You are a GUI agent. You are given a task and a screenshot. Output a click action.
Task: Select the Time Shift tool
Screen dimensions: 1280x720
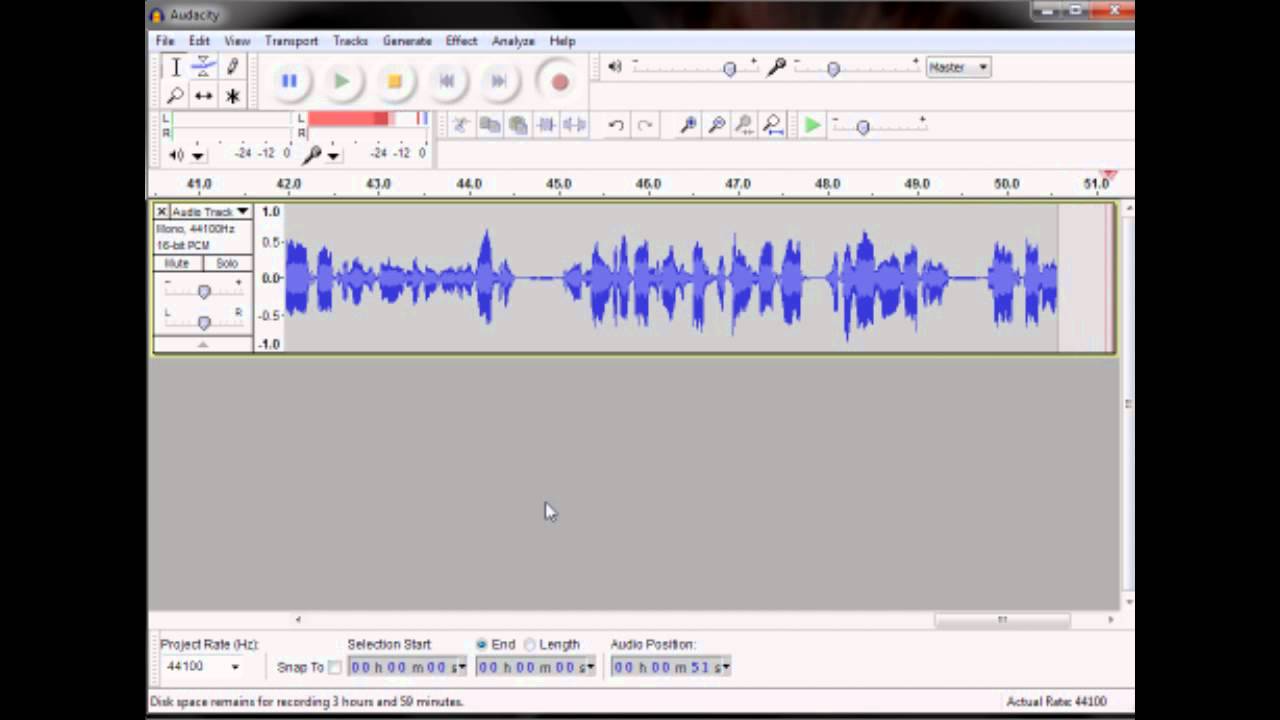point(203,96)
